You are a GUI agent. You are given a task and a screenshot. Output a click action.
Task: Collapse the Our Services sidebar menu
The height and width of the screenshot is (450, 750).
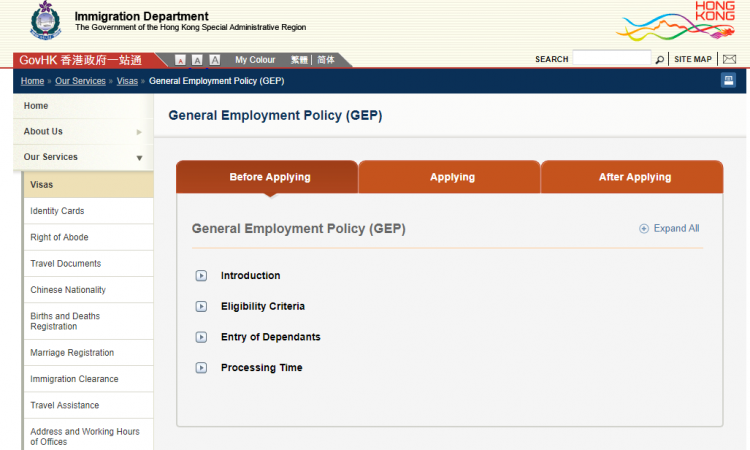[x=139, y=158]
